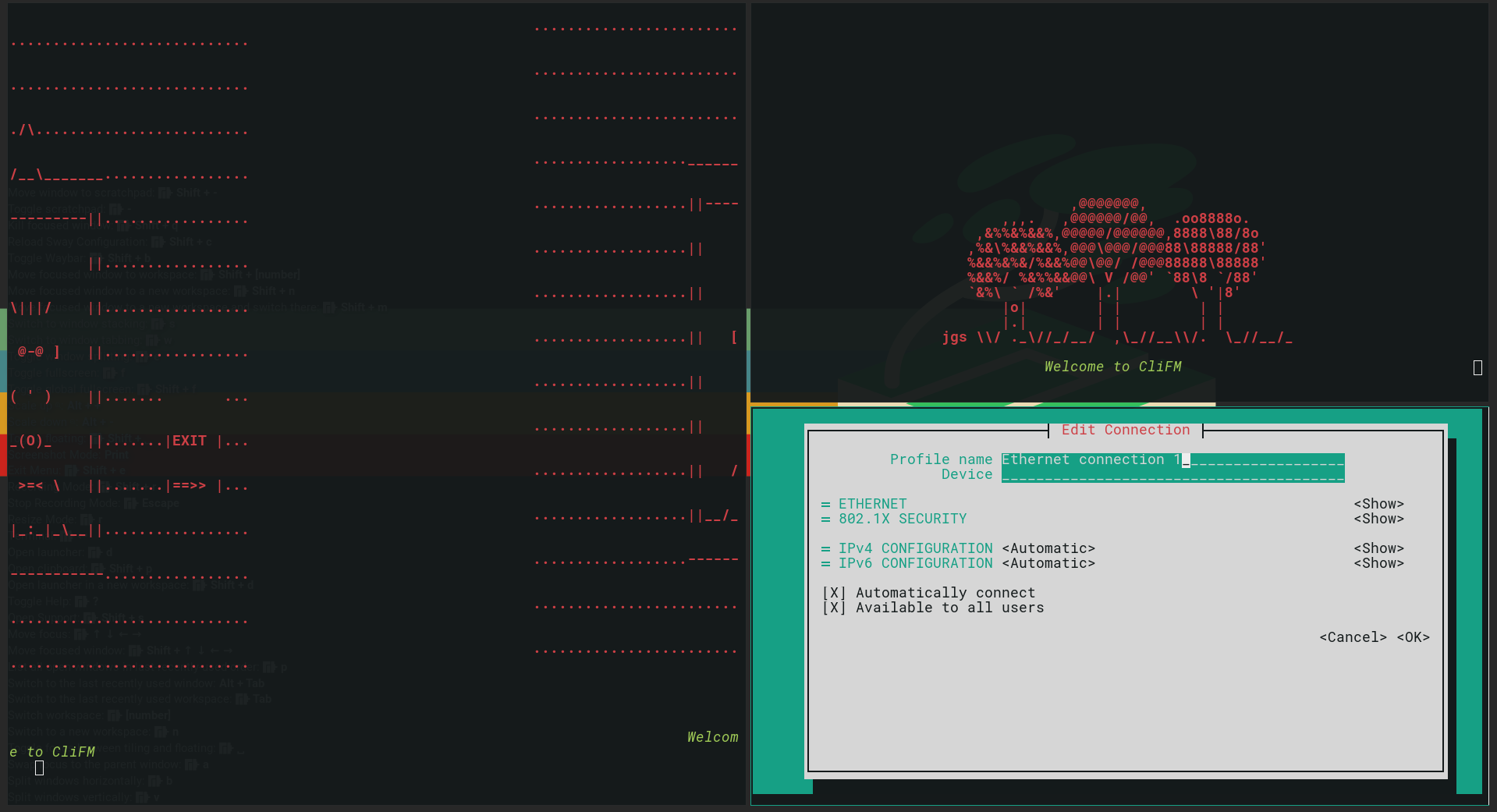Open the IPv4 CONFIGURATION Automatic dropdown
Viewport: 1497px width, 812px height.
pyautogui.click(x=1048, y=548)
